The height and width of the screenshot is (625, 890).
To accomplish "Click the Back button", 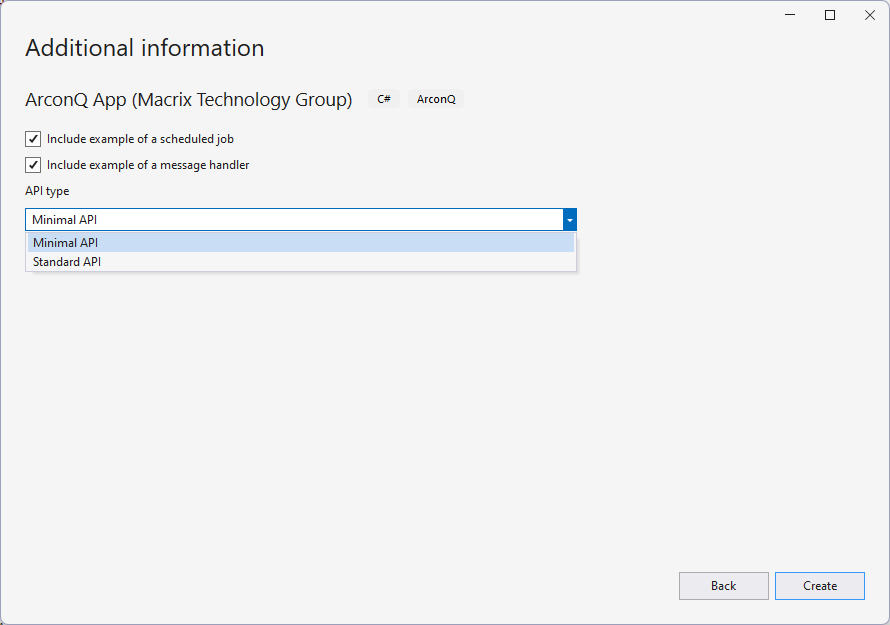I will (724, 586).
